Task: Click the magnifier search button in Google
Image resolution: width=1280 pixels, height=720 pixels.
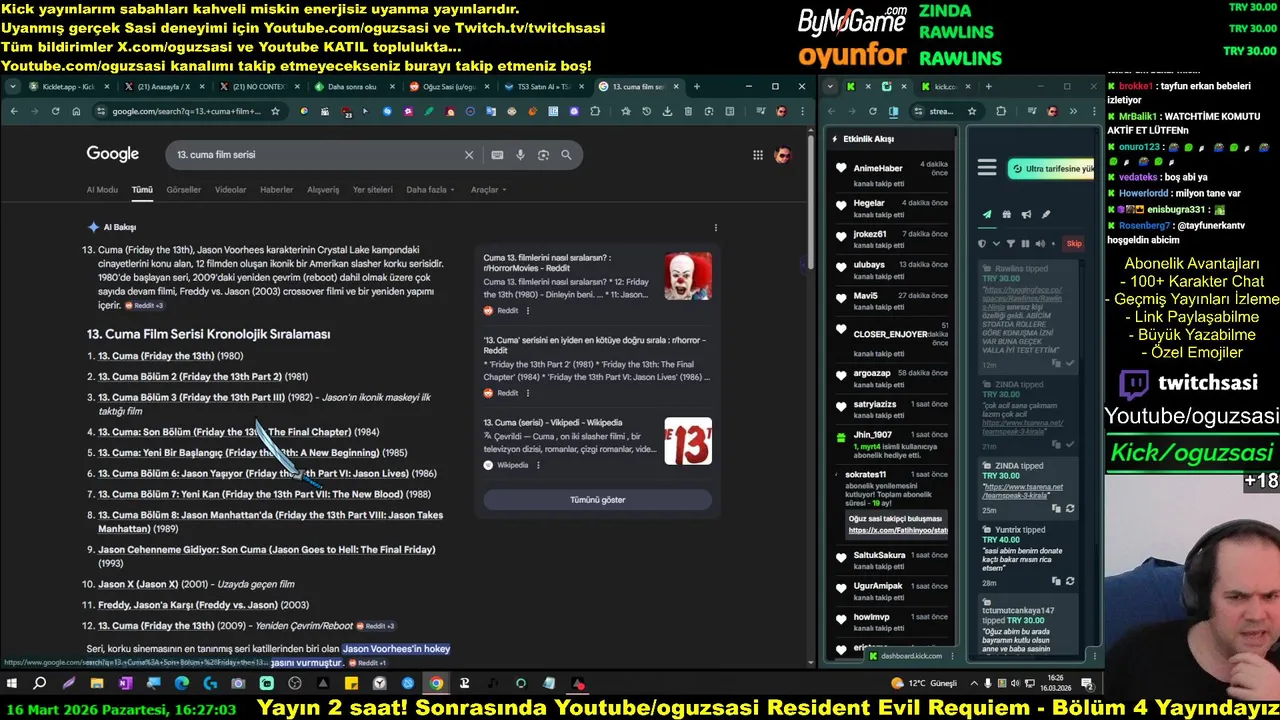Action: (x=566, y=155)
